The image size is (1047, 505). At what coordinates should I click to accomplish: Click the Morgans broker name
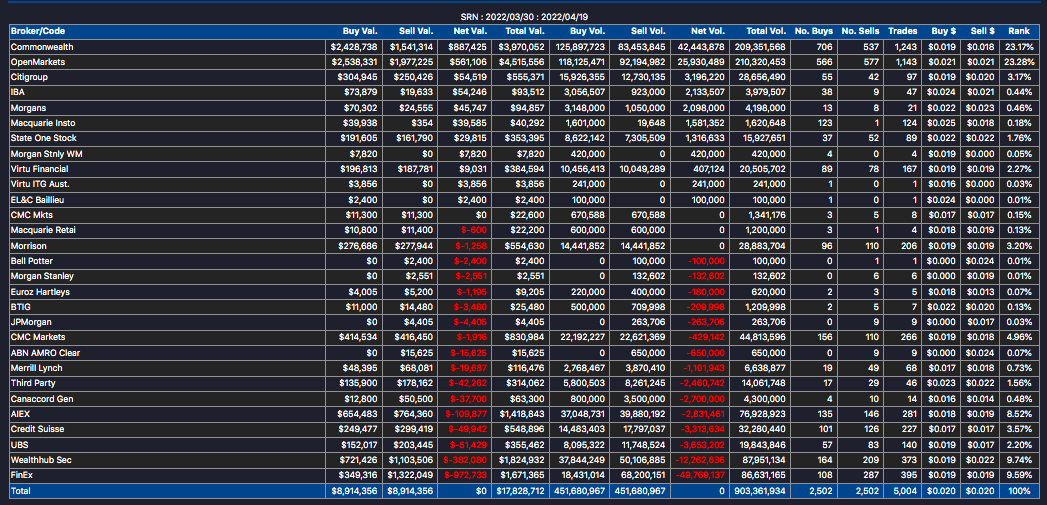[28, 108]
